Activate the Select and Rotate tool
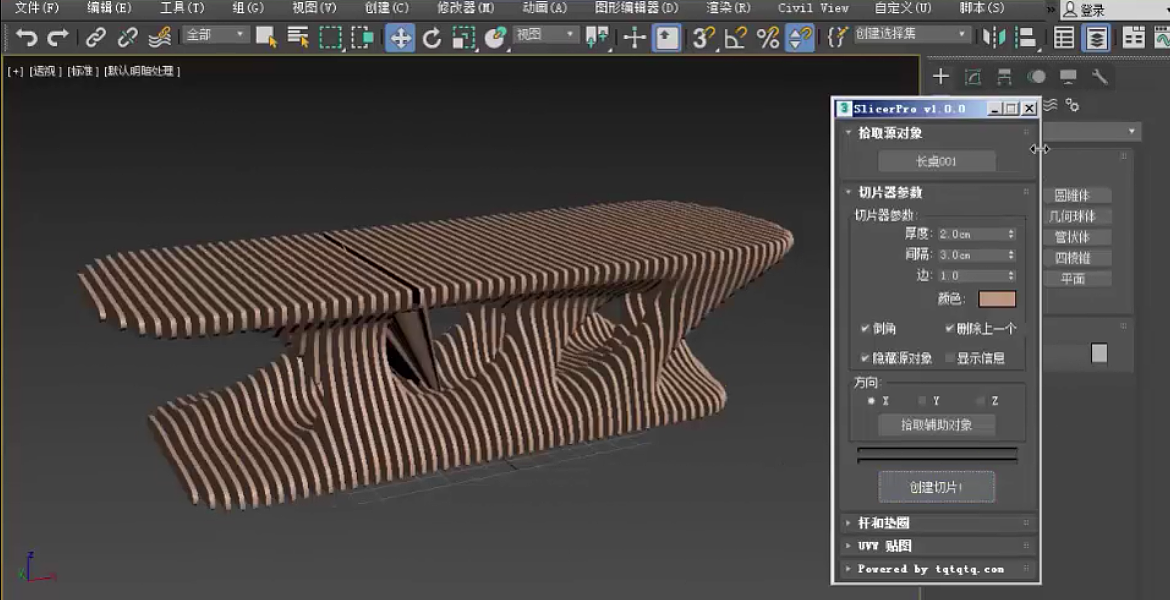The image size is (1170, 600). coord(432,38)
